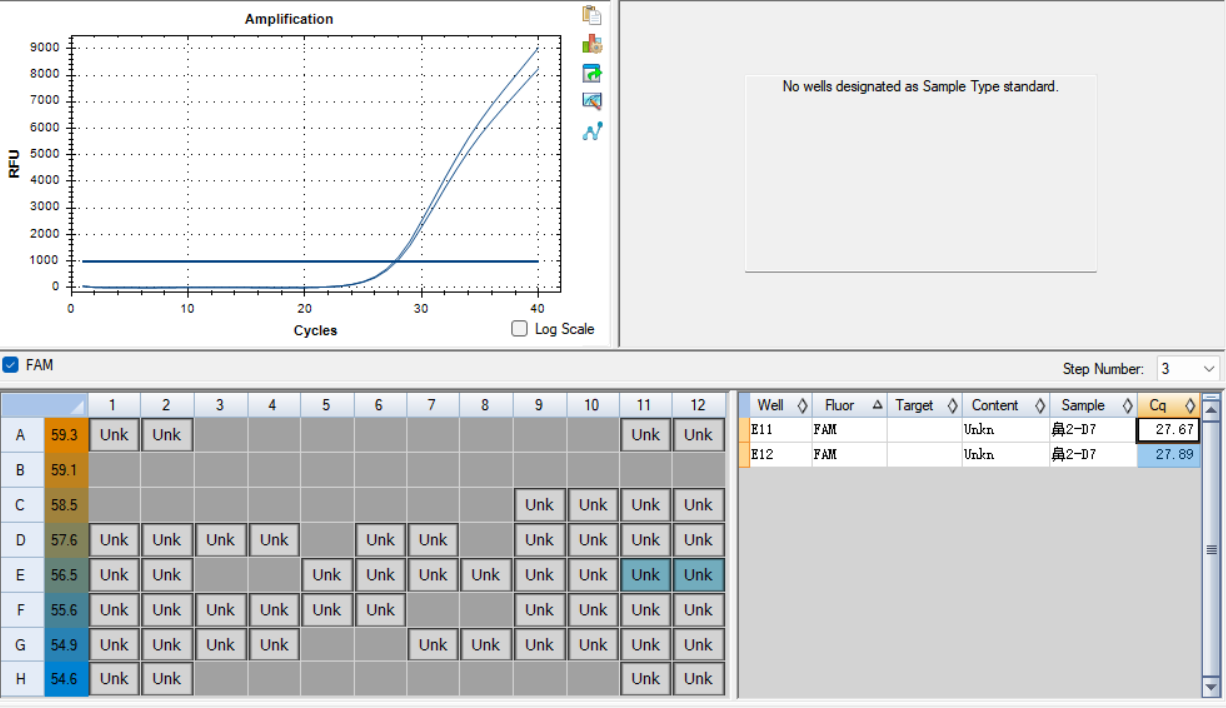Select plate row header E
1226x708 pixels.
click(x=22, y=575)
